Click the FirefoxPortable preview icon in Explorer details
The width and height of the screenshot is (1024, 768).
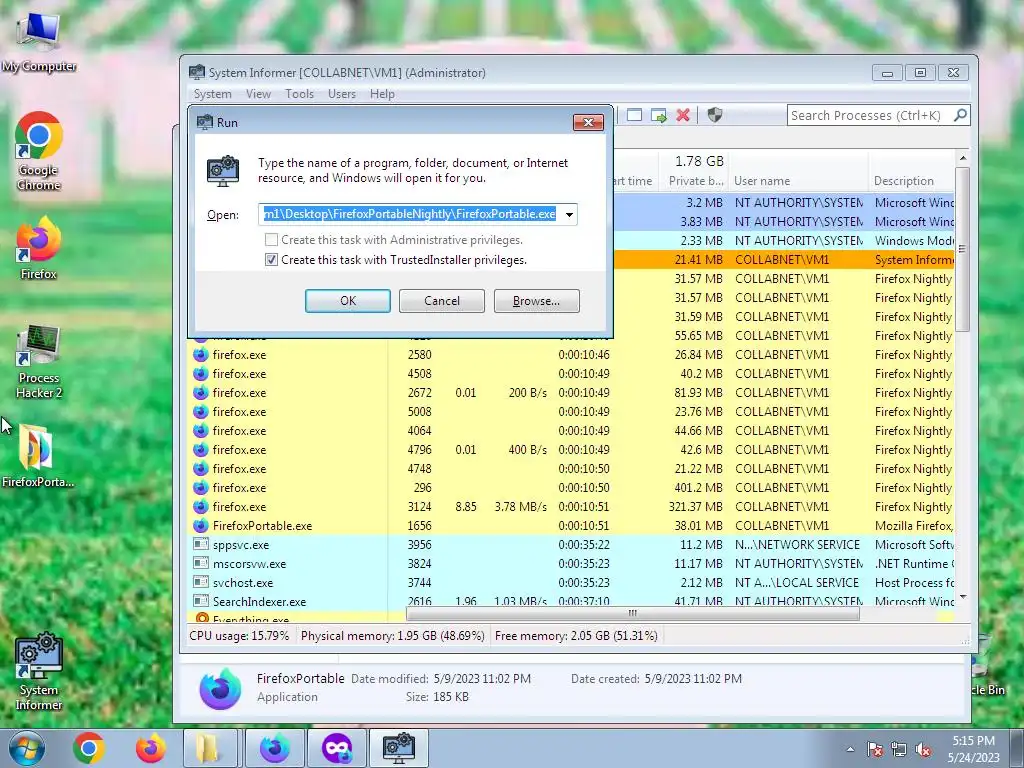click(x=220, y=688)
